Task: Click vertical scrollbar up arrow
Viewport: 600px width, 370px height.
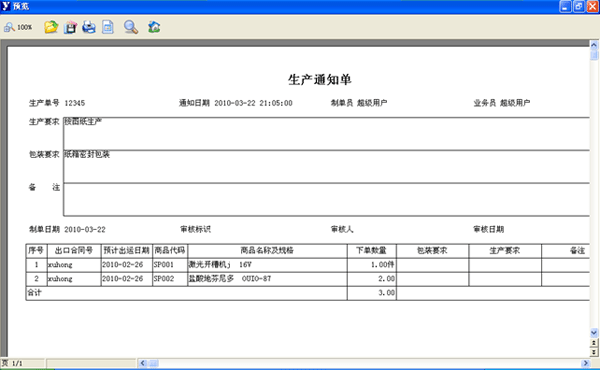Action: (x=594, y=45)
